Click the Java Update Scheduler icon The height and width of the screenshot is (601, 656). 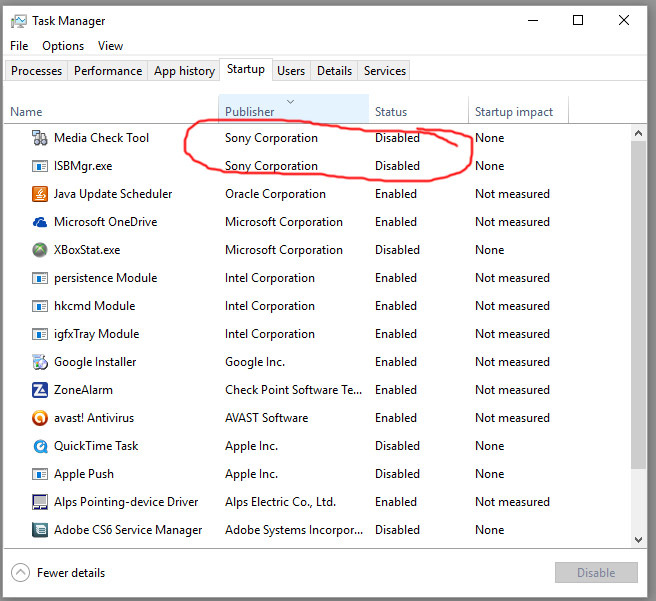coord(40,194)
